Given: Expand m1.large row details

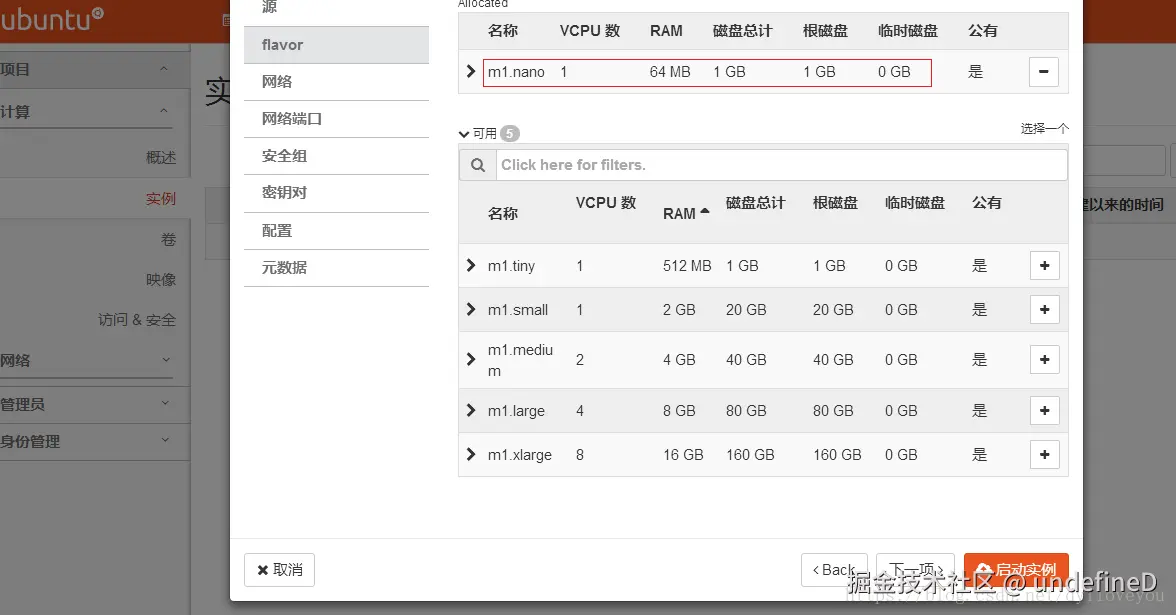Looking at the screenshot, I should (x=470, y=410).
